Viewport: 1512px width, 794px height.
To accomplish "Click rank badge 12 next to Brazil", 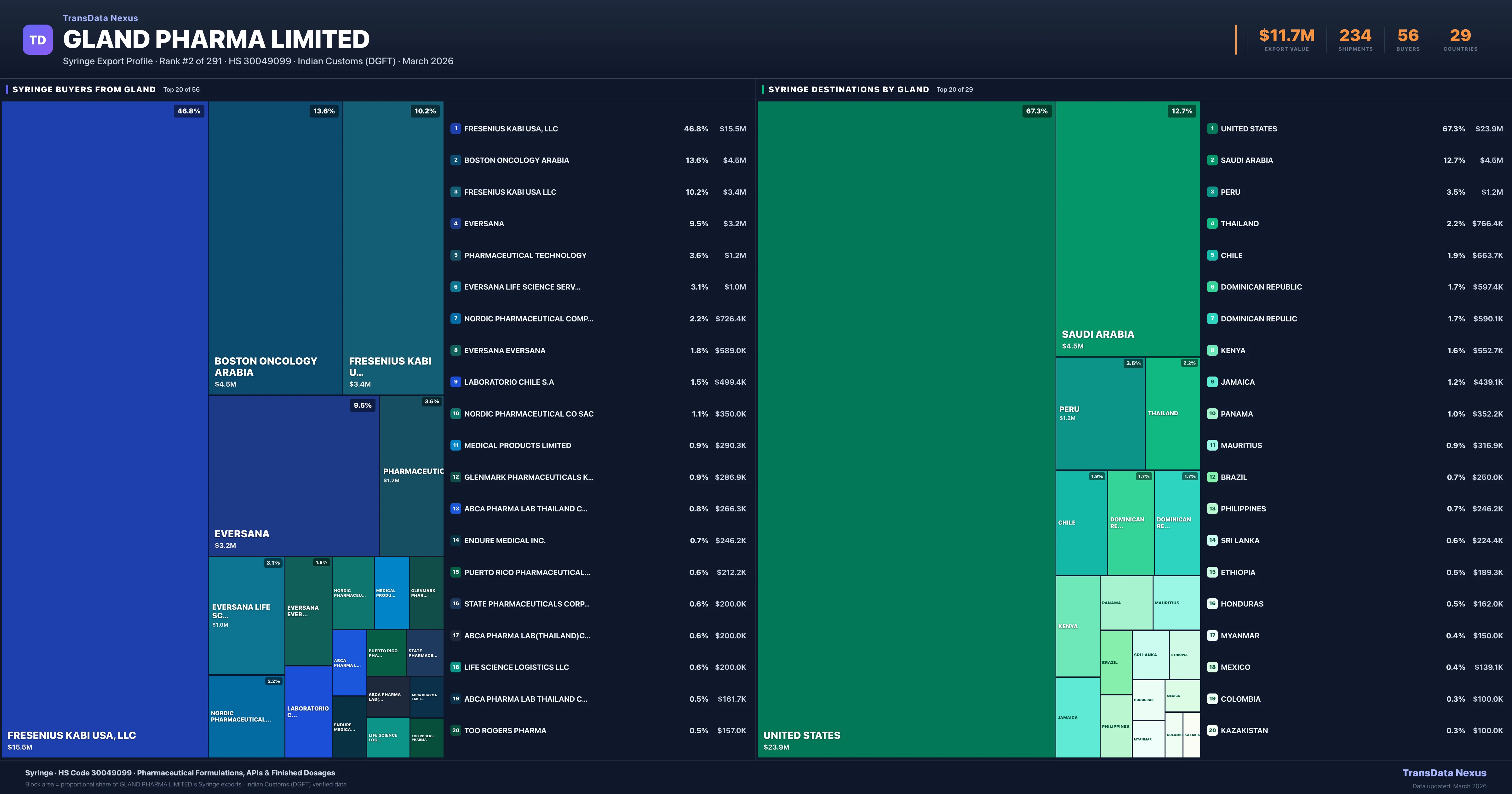I will click(x=1212, y=477).
